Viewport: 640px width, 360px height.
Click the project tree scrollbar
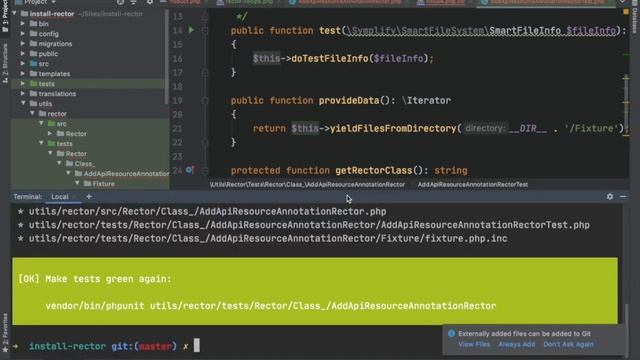click(166, 57)
